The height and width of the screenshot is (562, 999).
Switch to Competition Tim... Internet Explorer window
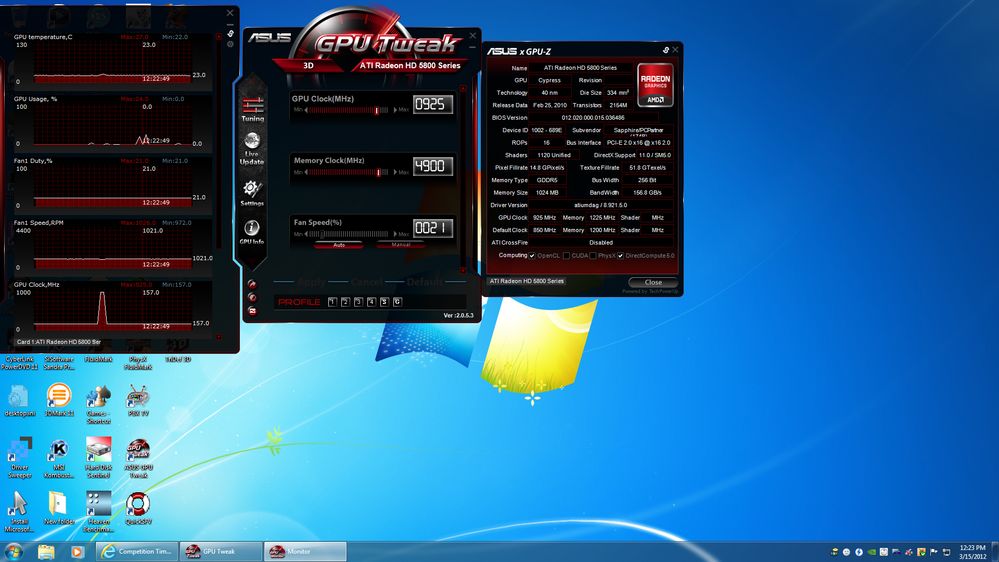pos(137,551)
